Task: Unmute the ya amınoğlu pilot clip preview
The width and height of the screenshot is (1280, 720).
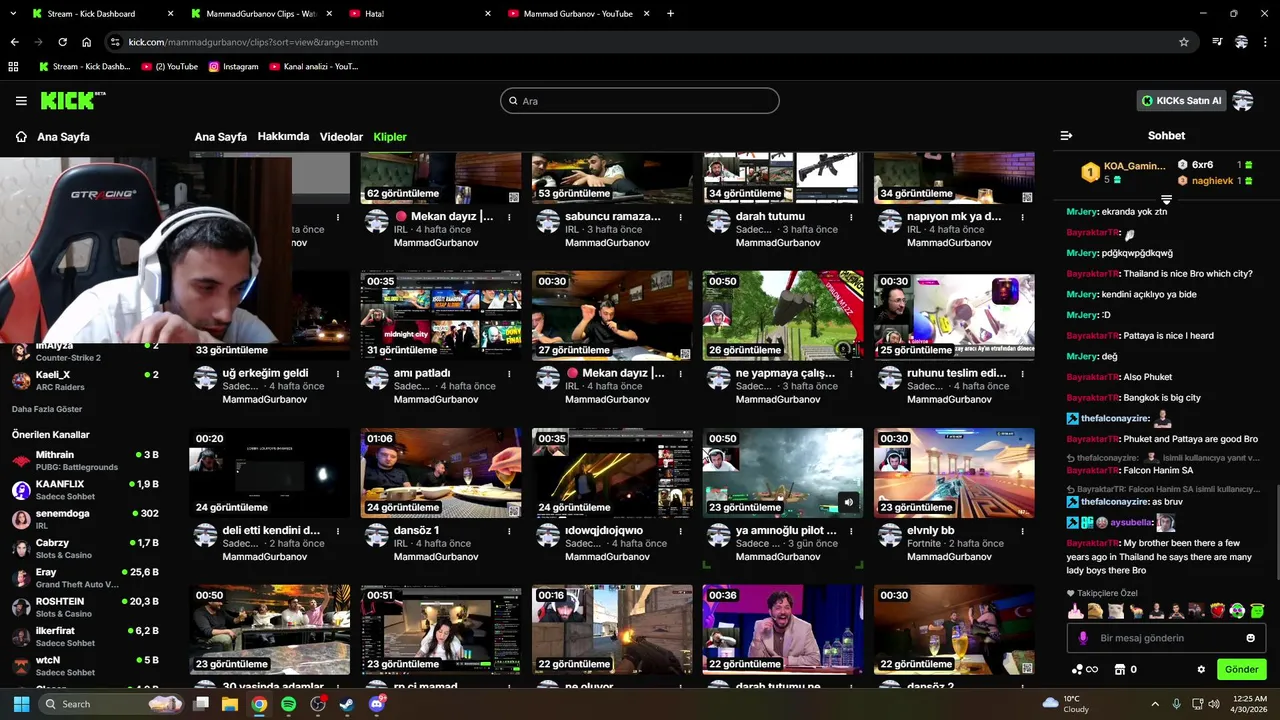Action: [x=848, y=503]
